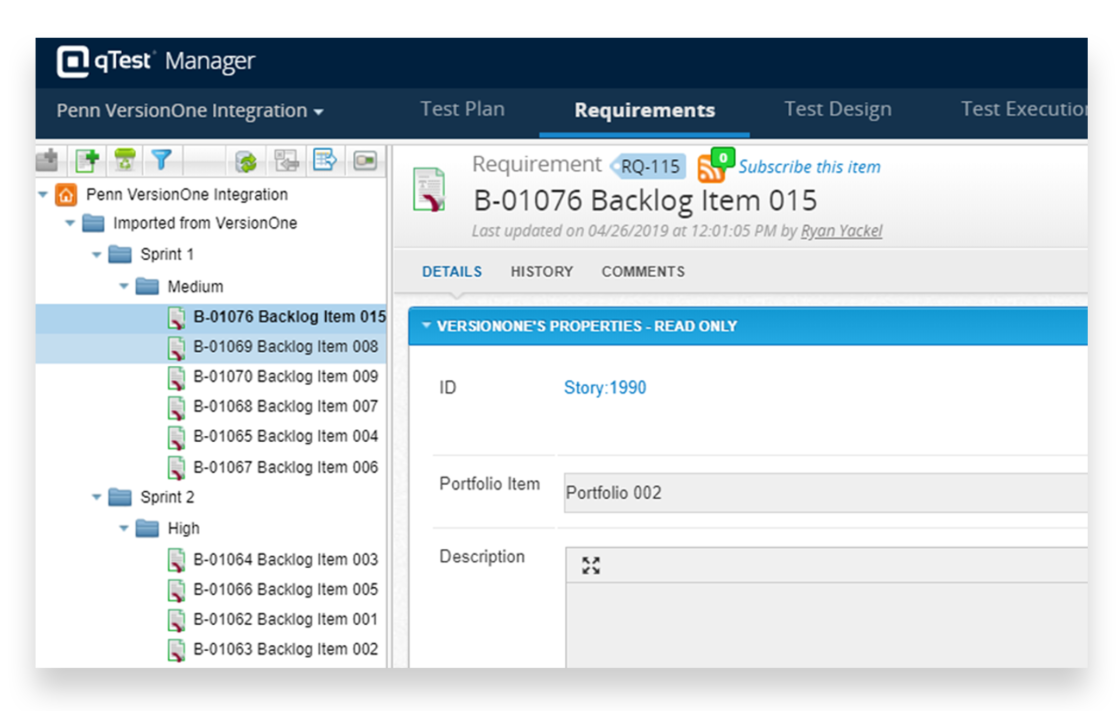Click the Subscribe this item link

(809, 167)
